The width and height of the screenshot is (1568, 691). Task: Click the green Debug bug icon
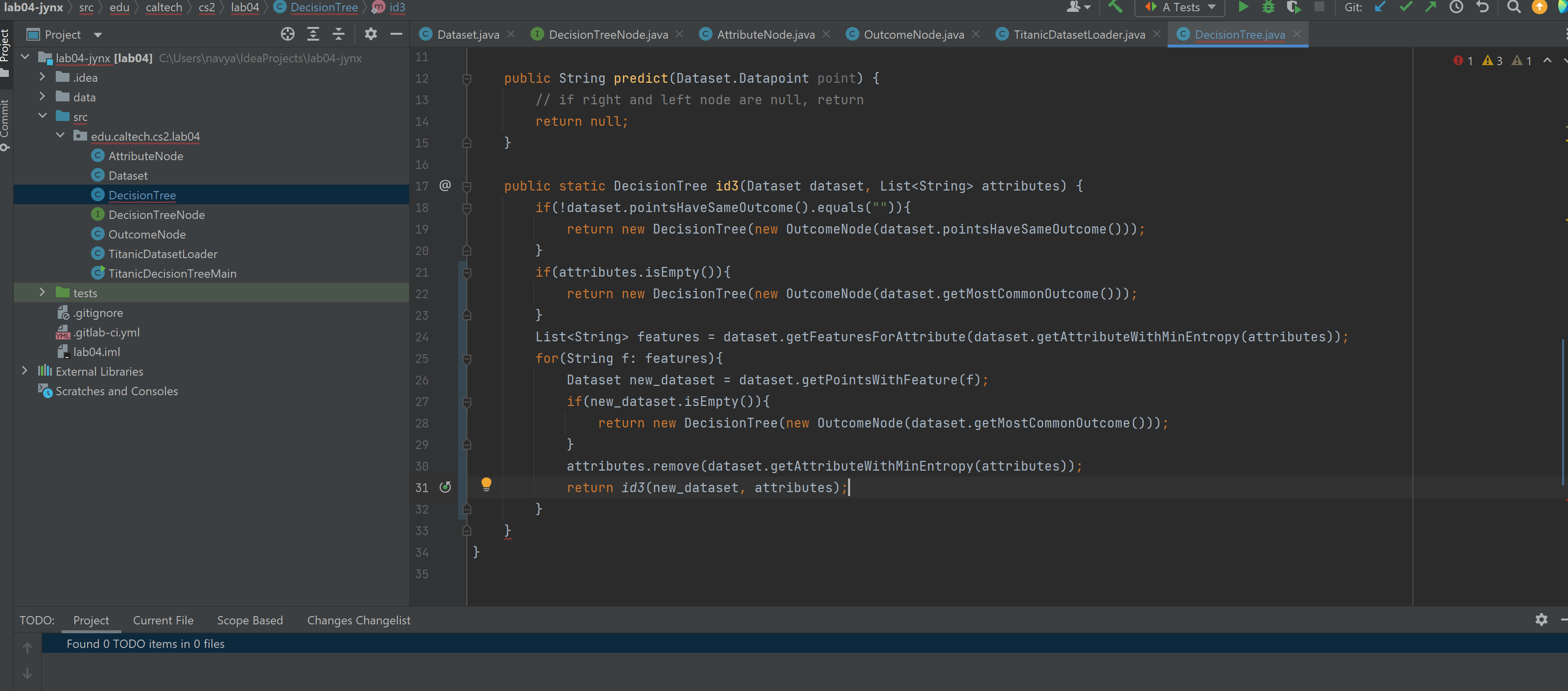coord(1268,7)
